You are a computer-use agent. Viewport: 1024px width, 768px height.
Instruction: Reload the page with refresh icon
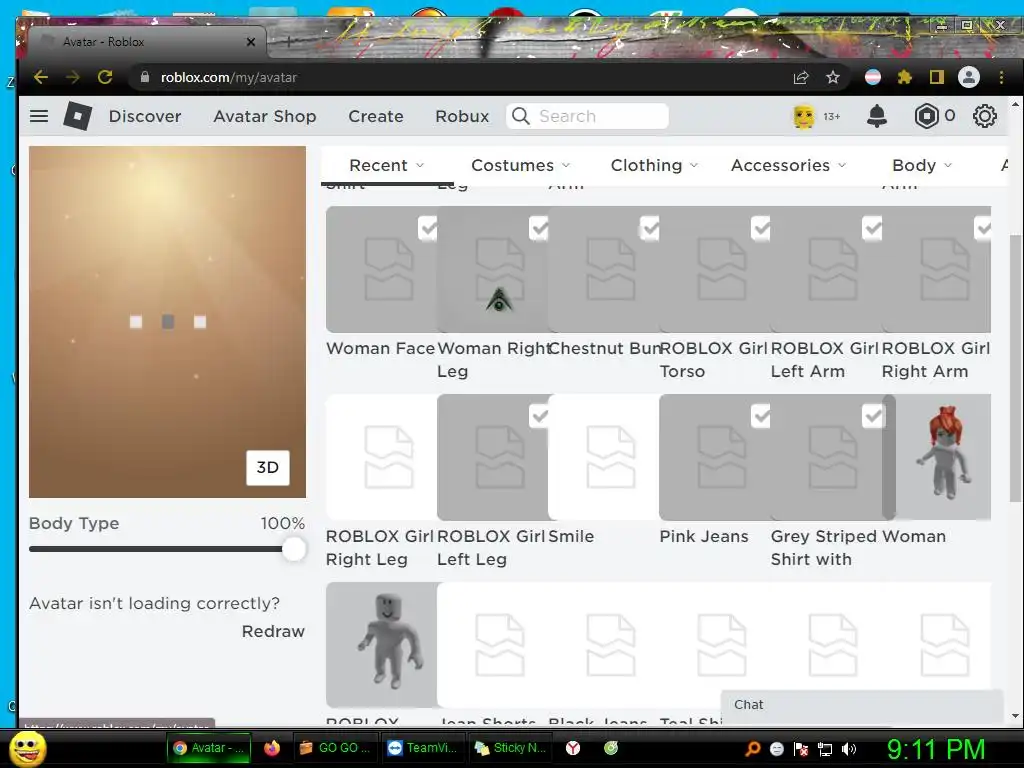105,77
